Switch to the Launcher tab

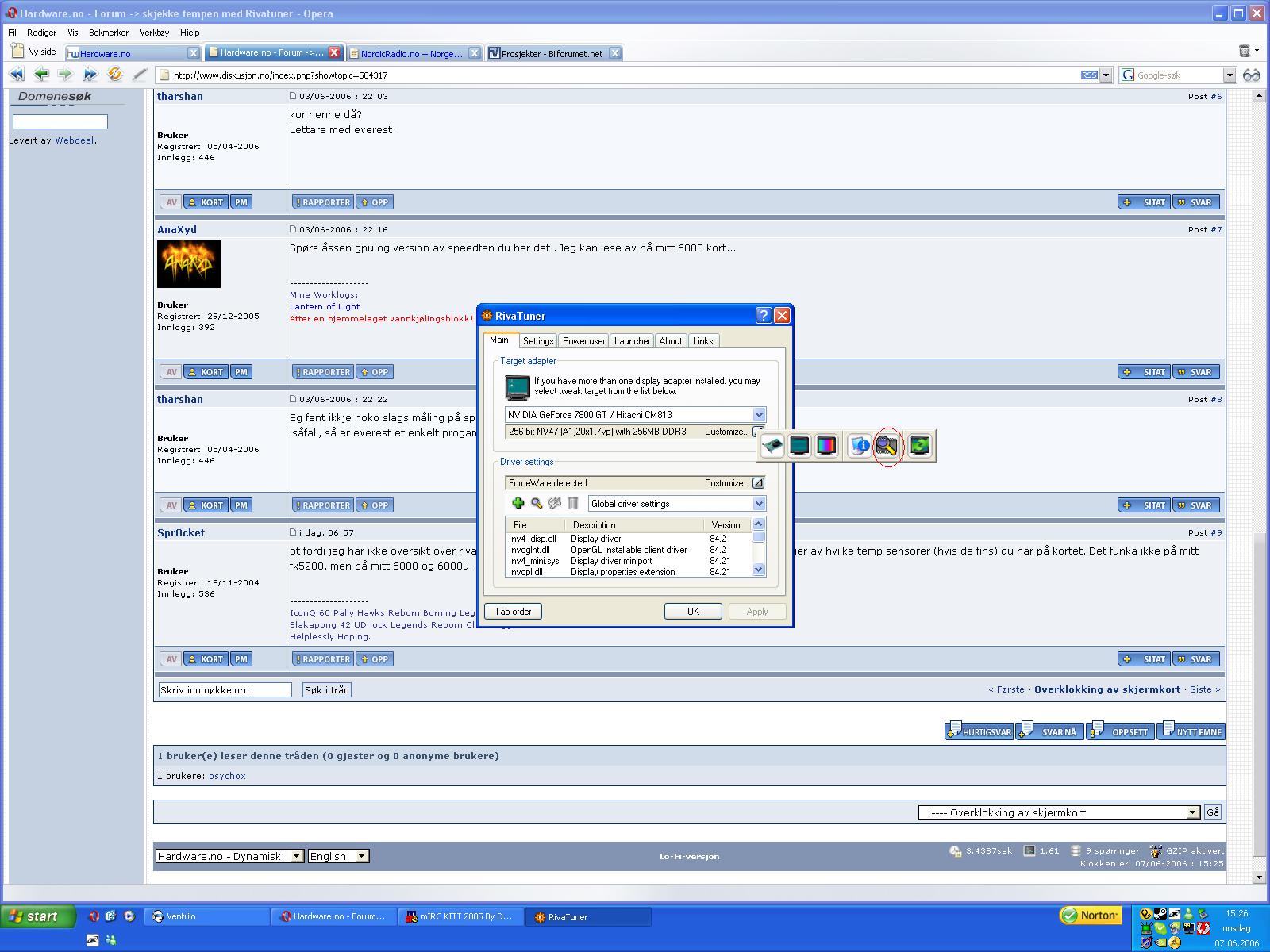[x=632, y=341]
